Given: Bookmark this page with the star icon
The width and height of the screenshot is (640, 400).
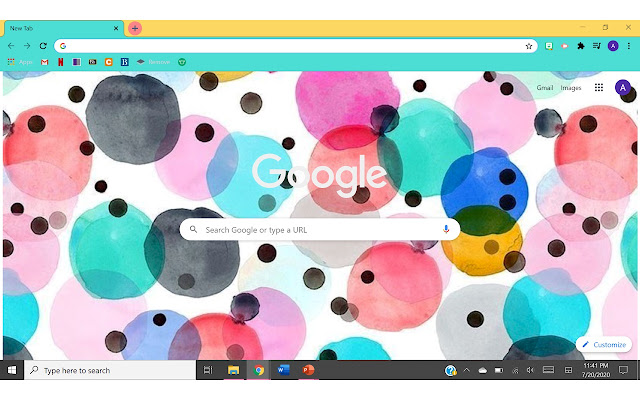Looking at the screenshot, I should 529,46.
